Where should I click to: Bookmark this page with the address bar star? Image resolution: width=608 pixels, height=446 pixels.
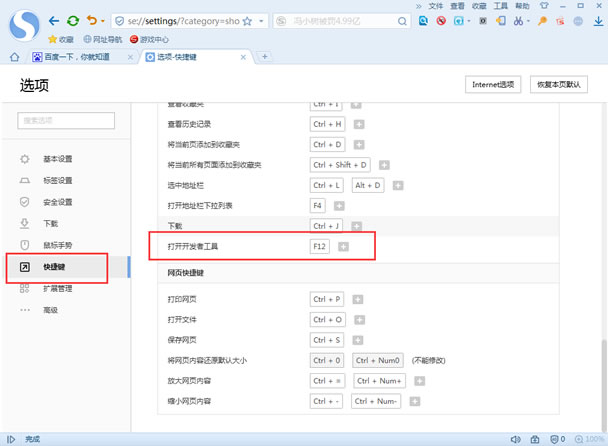[247, 21]
